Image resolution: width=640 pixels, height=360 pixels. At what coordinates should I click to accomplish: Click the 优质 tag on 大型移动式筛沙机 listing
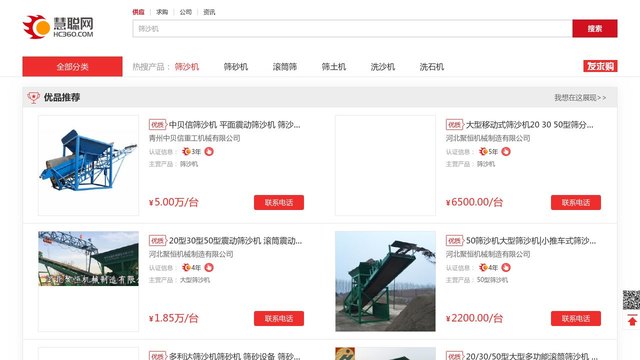point(455,124)
